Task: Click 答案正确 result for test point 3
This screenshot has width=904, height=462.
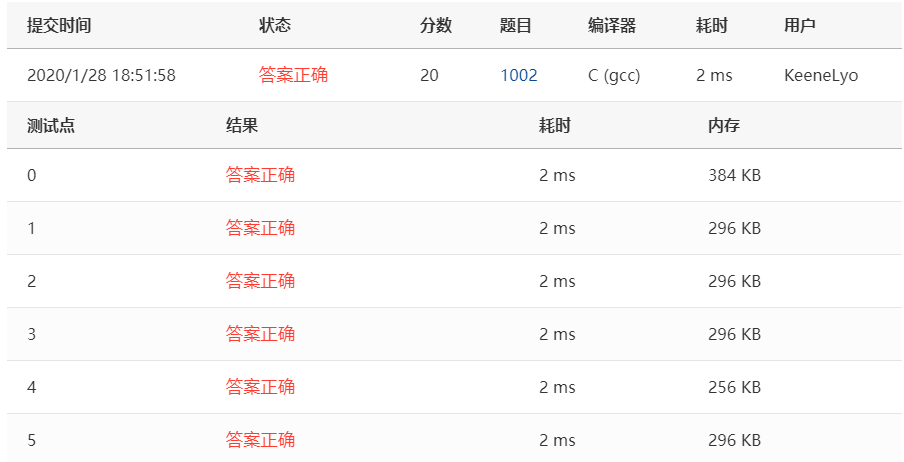Action: click(261, 334)
